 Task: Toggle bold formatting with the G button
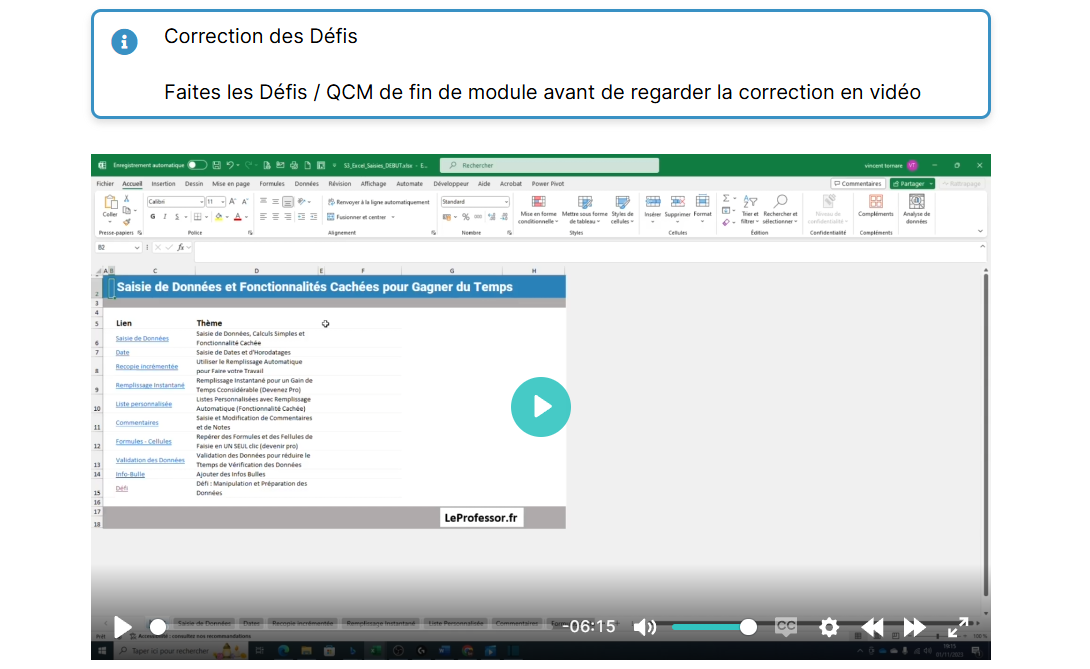pos(153,216)
